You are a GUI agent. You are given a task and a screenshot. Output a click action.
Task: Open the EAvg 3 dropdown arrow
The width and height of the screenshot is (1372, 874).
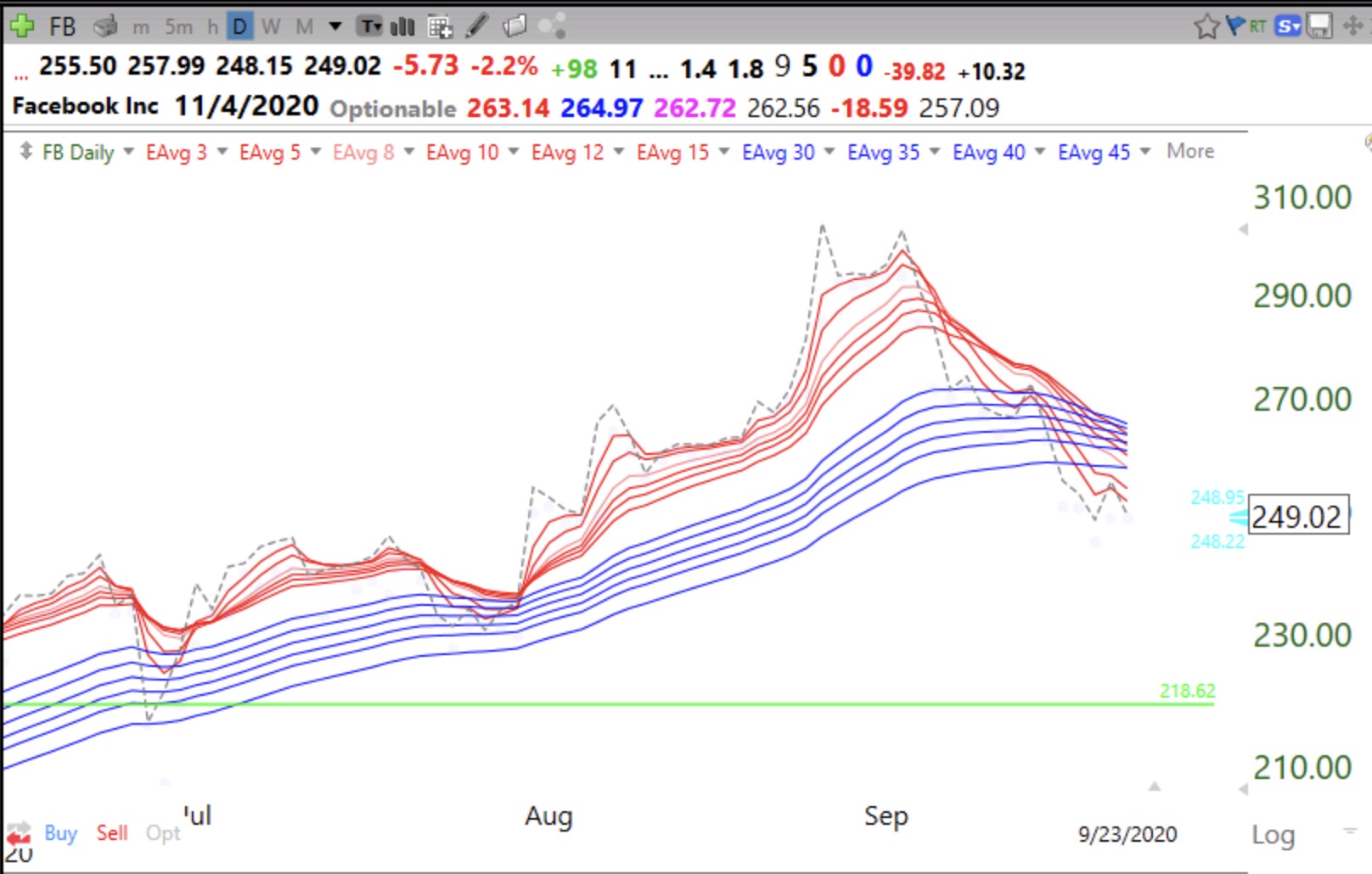pyautogui.click(x=222, y=151)
